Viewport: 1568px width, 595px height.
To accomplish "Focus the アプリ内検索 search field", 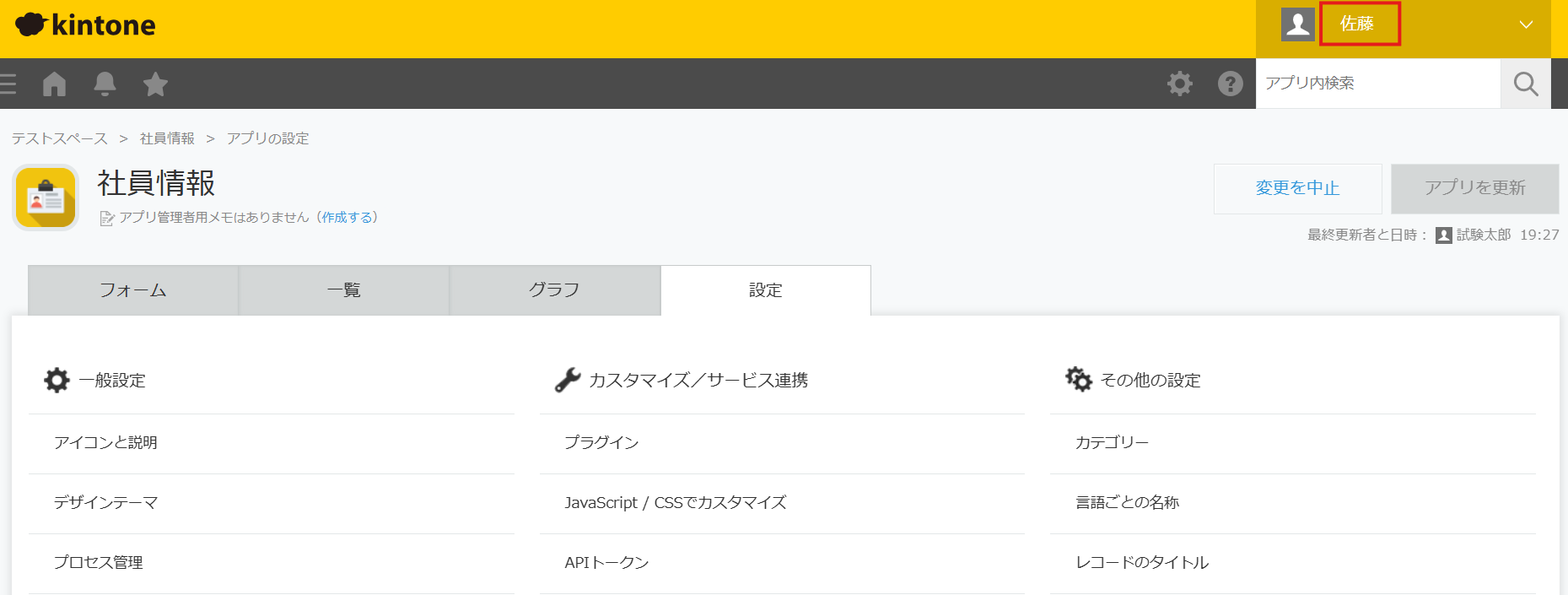I will click(1377, 84).
